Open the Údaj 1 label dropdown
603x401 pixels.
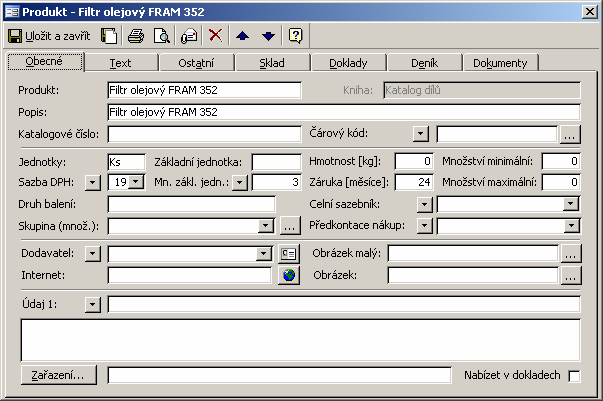93,305
